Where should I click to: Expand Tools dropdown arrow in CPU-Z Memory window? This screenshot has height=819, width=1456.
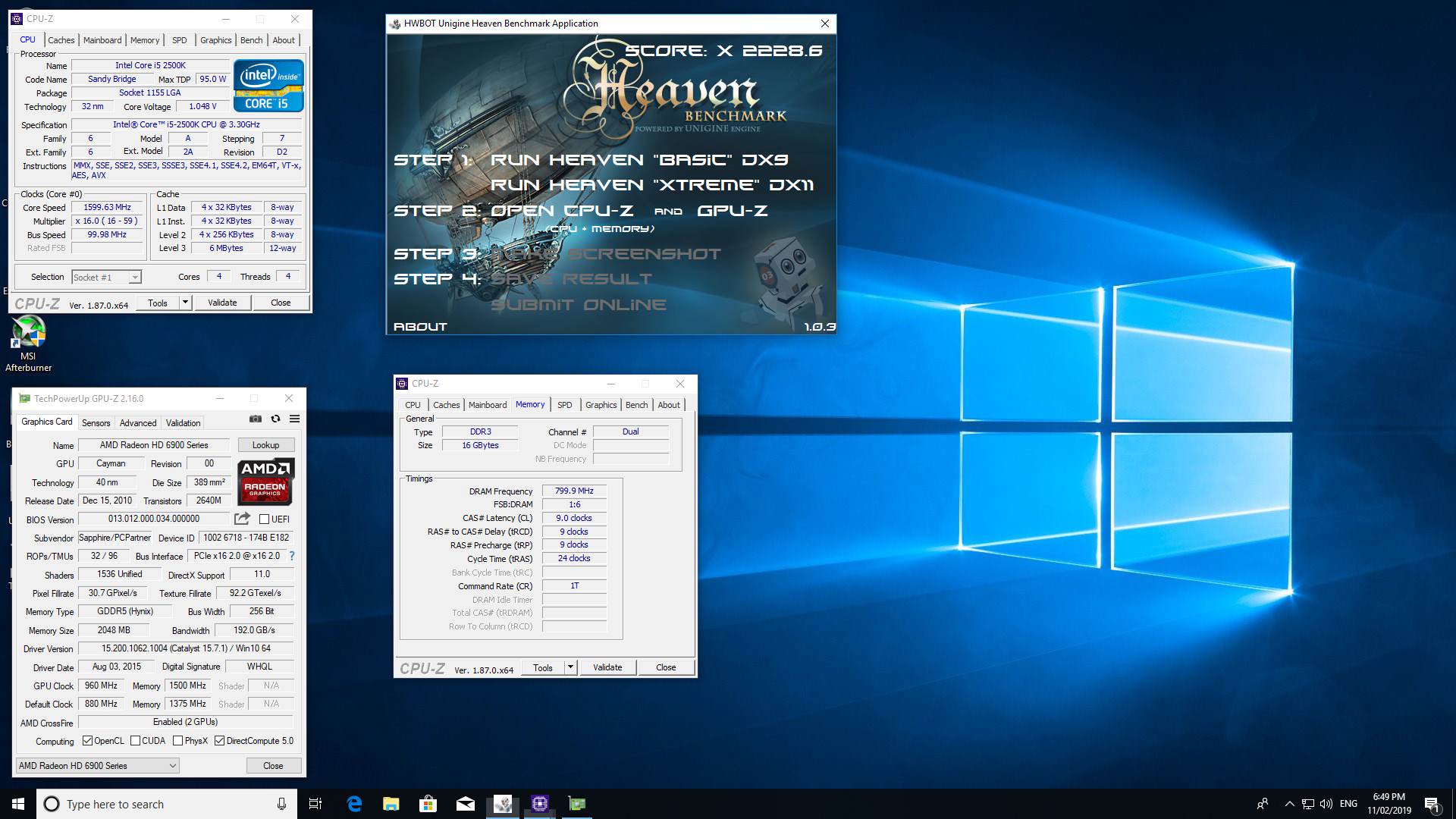pos(570,667)
